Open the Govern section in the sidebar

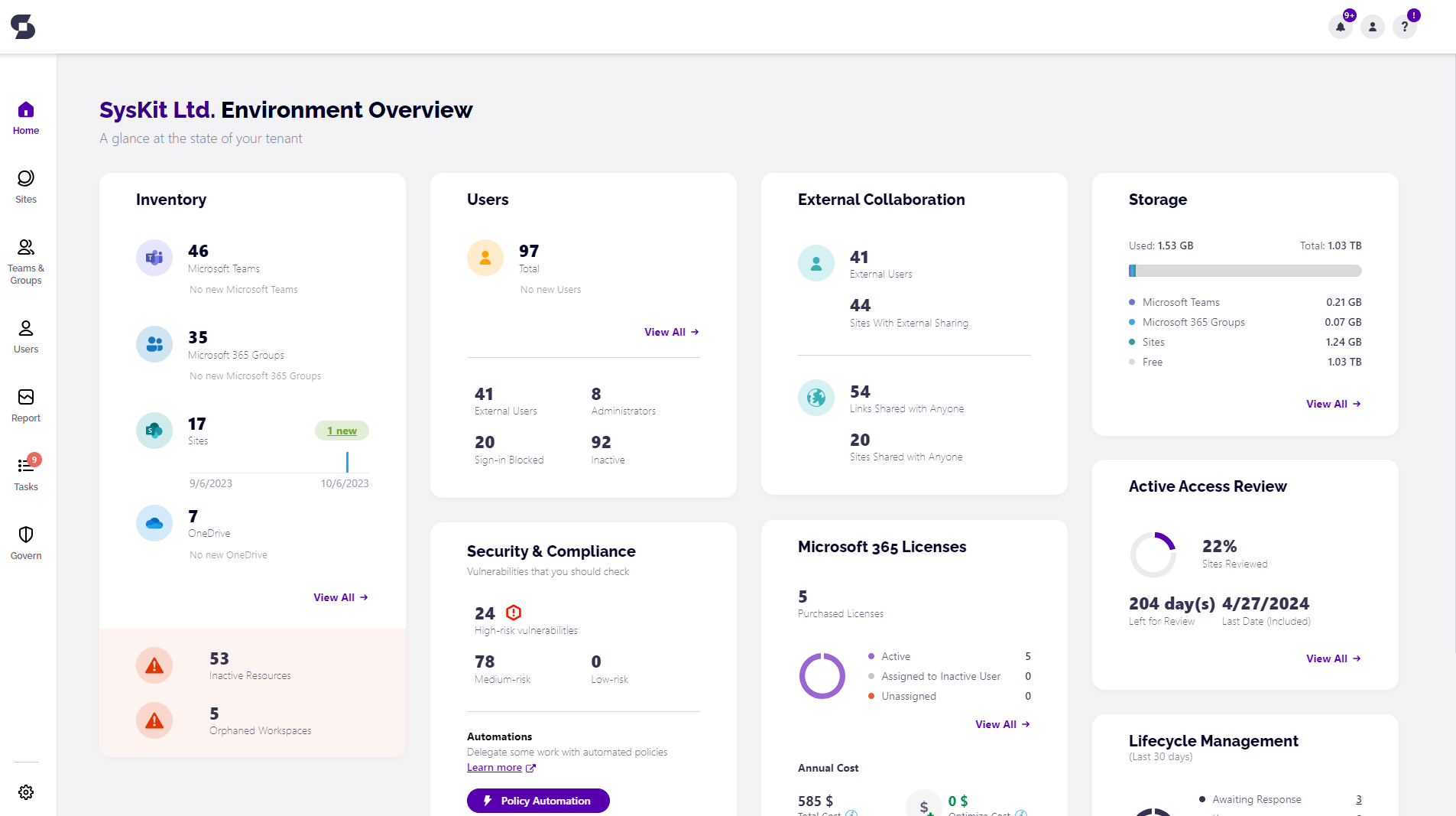26,541
